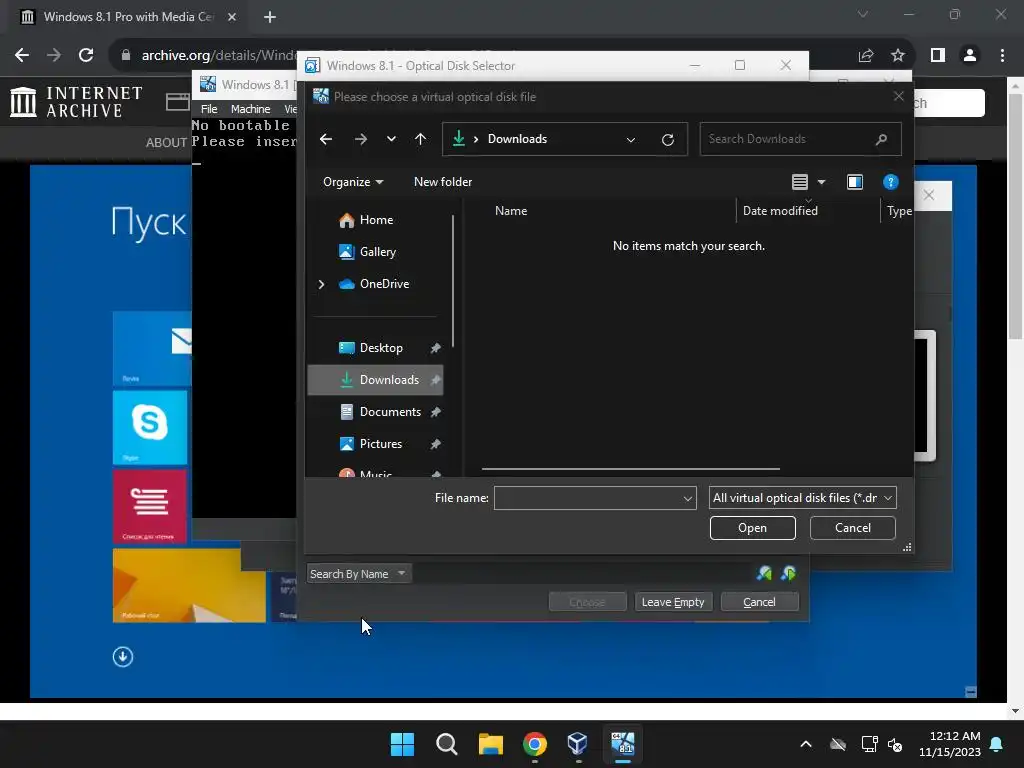Open Machine menu in VirtualBox VM window

point(250,109)
